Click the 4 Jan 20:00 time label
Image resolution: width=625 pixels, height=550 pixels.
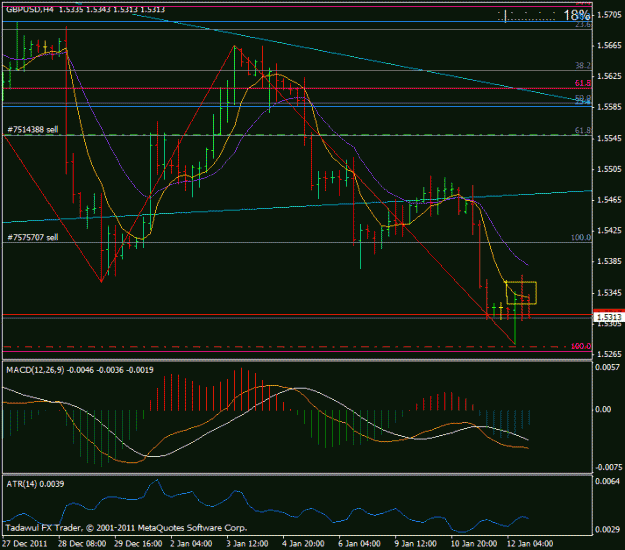click(x=303, y=544)
